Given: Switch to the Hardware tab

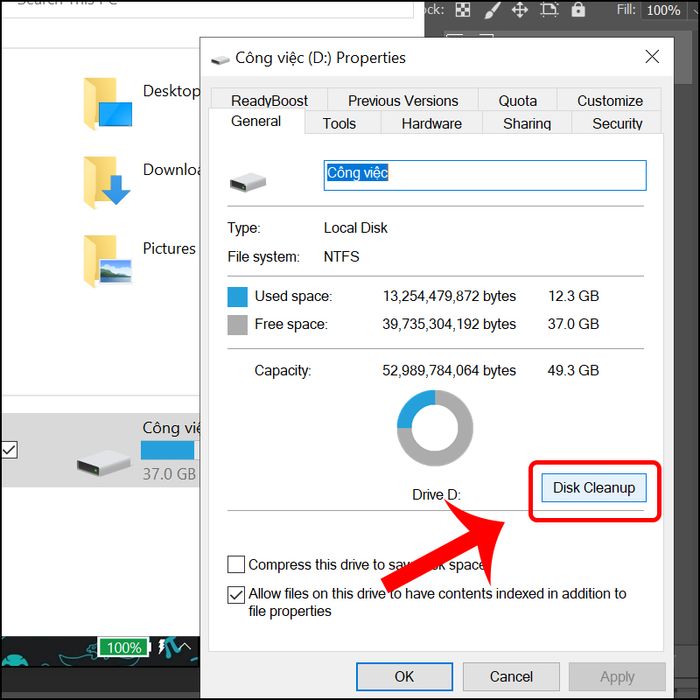Looking at the screenshot, I should (431, 123).
